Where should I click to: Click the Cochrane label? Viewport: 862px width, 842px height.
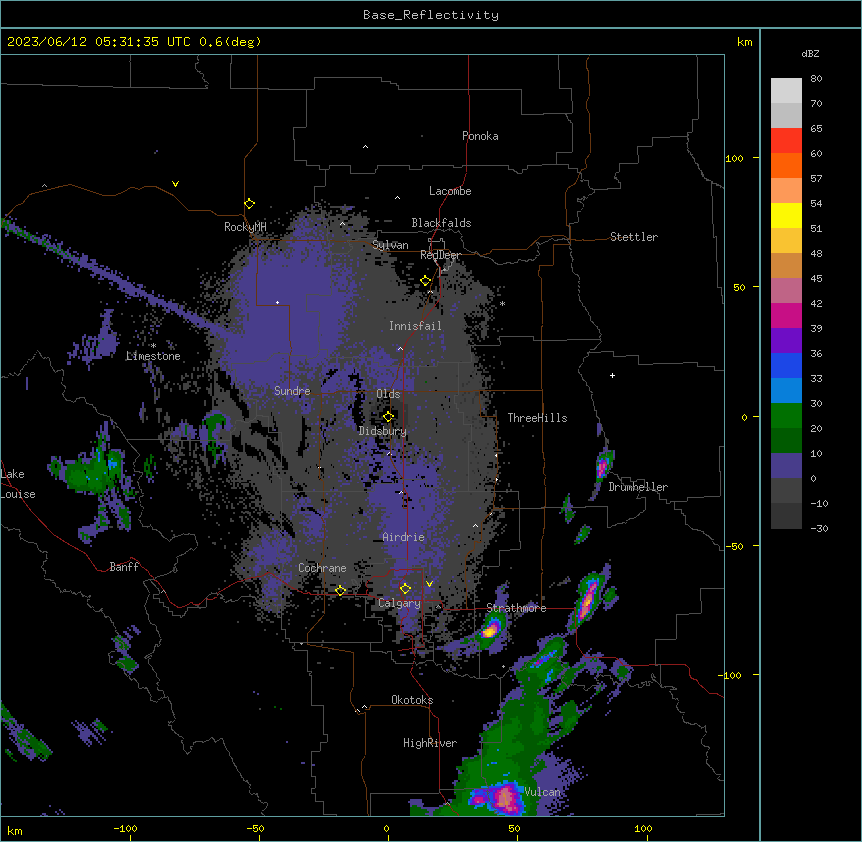(322, 568)
